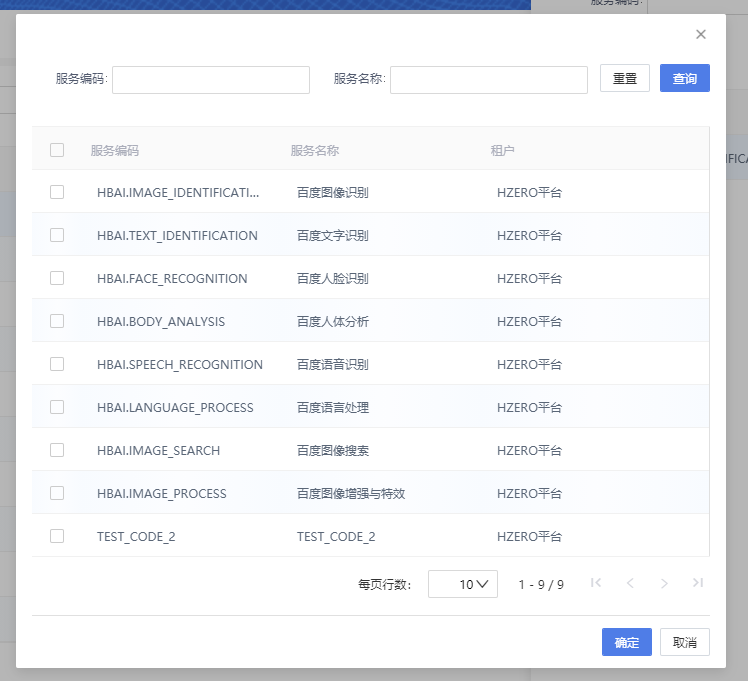Select the 百度文字识别 row
The height and width of the screenshot is (681, 748).
click(x=333, y=236)
